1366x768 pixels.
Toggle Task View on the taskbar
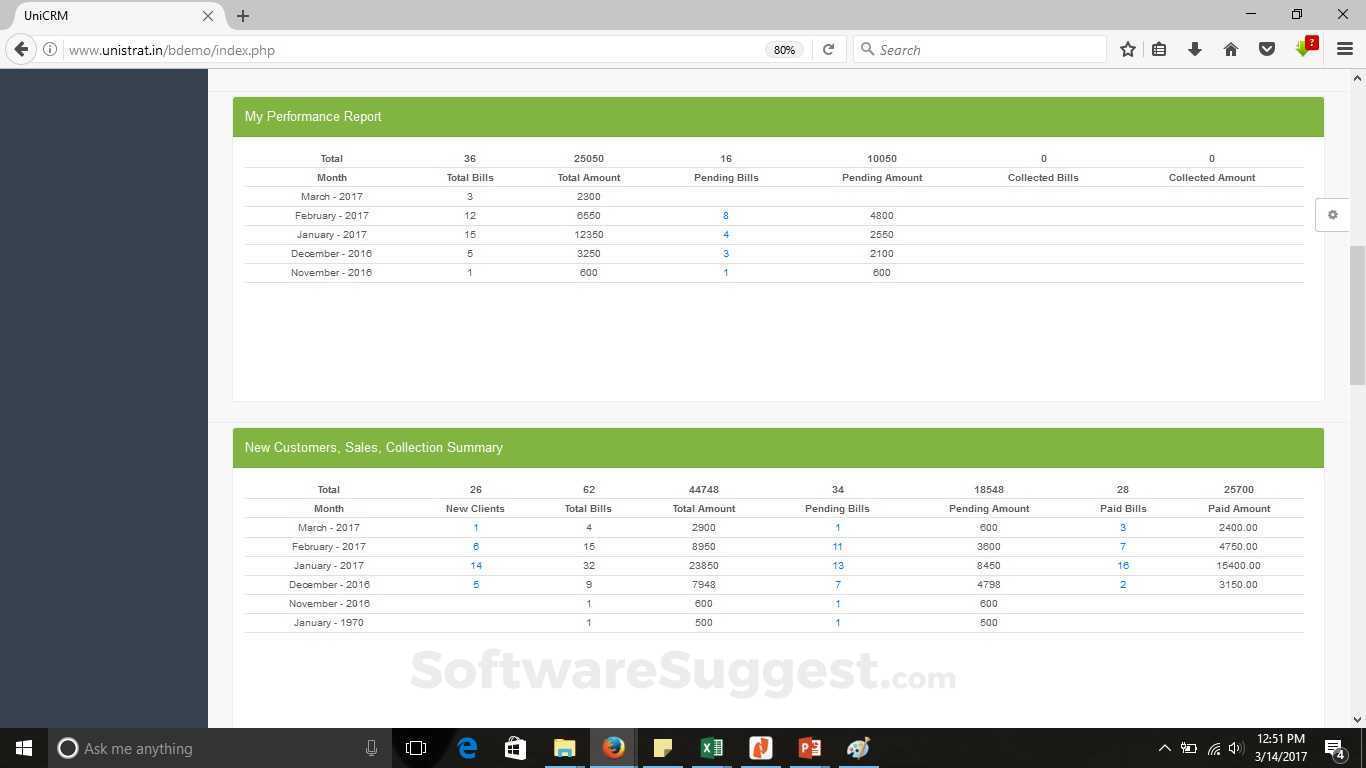(x=415, y=748)
